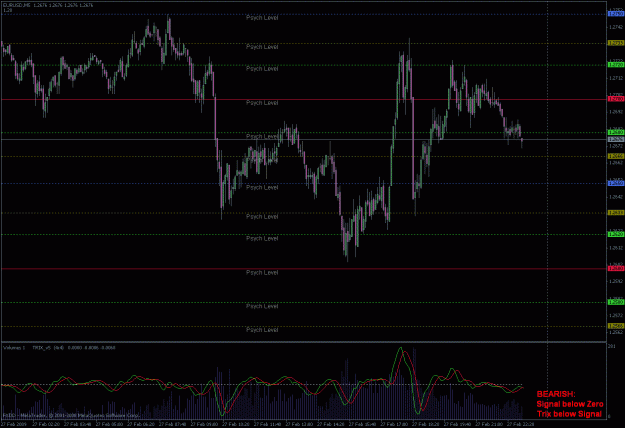This screenshot has width=625, height=428.
Task: Click the 27 Feb 19:40 time label
Action: [x=457, y=424]
